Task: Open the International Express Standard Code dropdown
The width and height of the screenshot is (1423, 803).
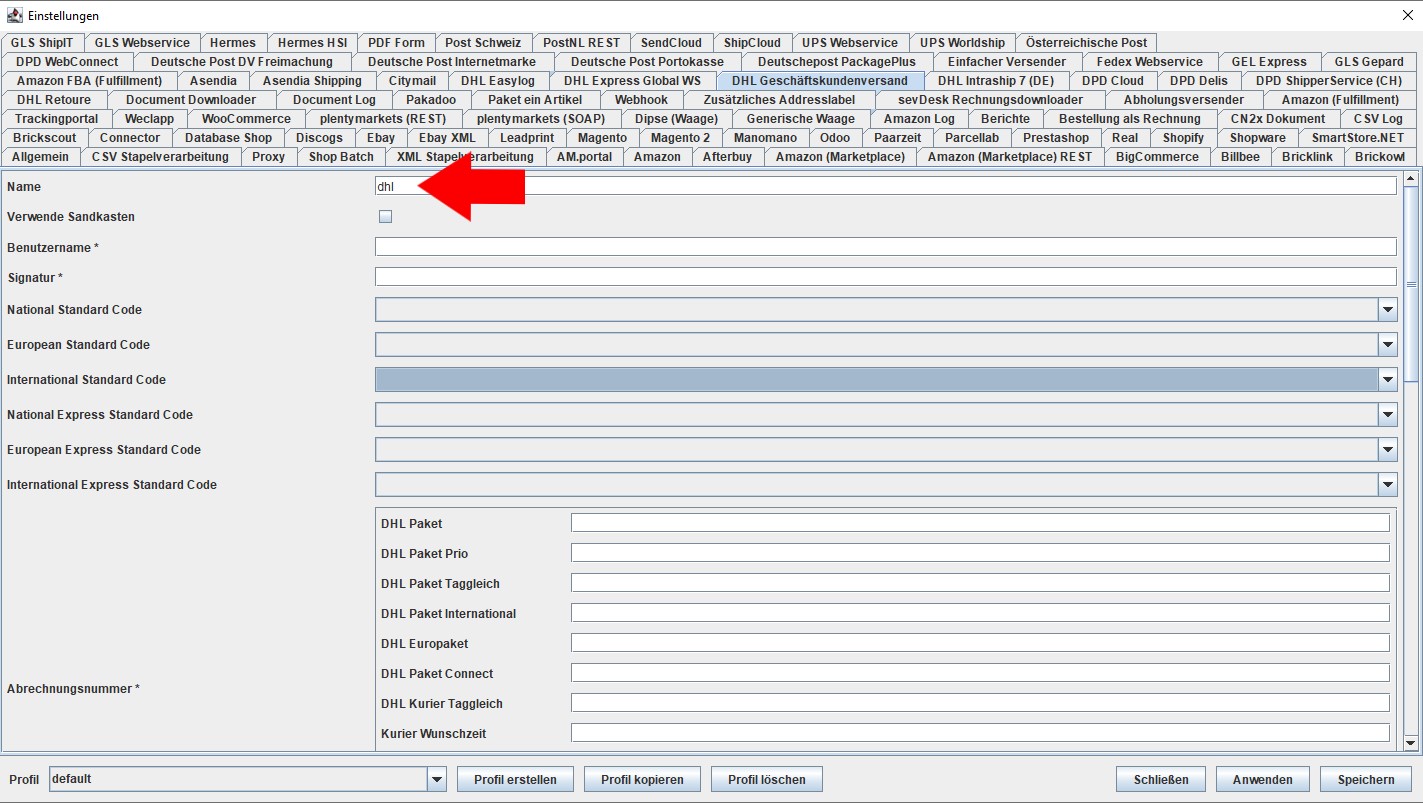Action: [1387, 485]
